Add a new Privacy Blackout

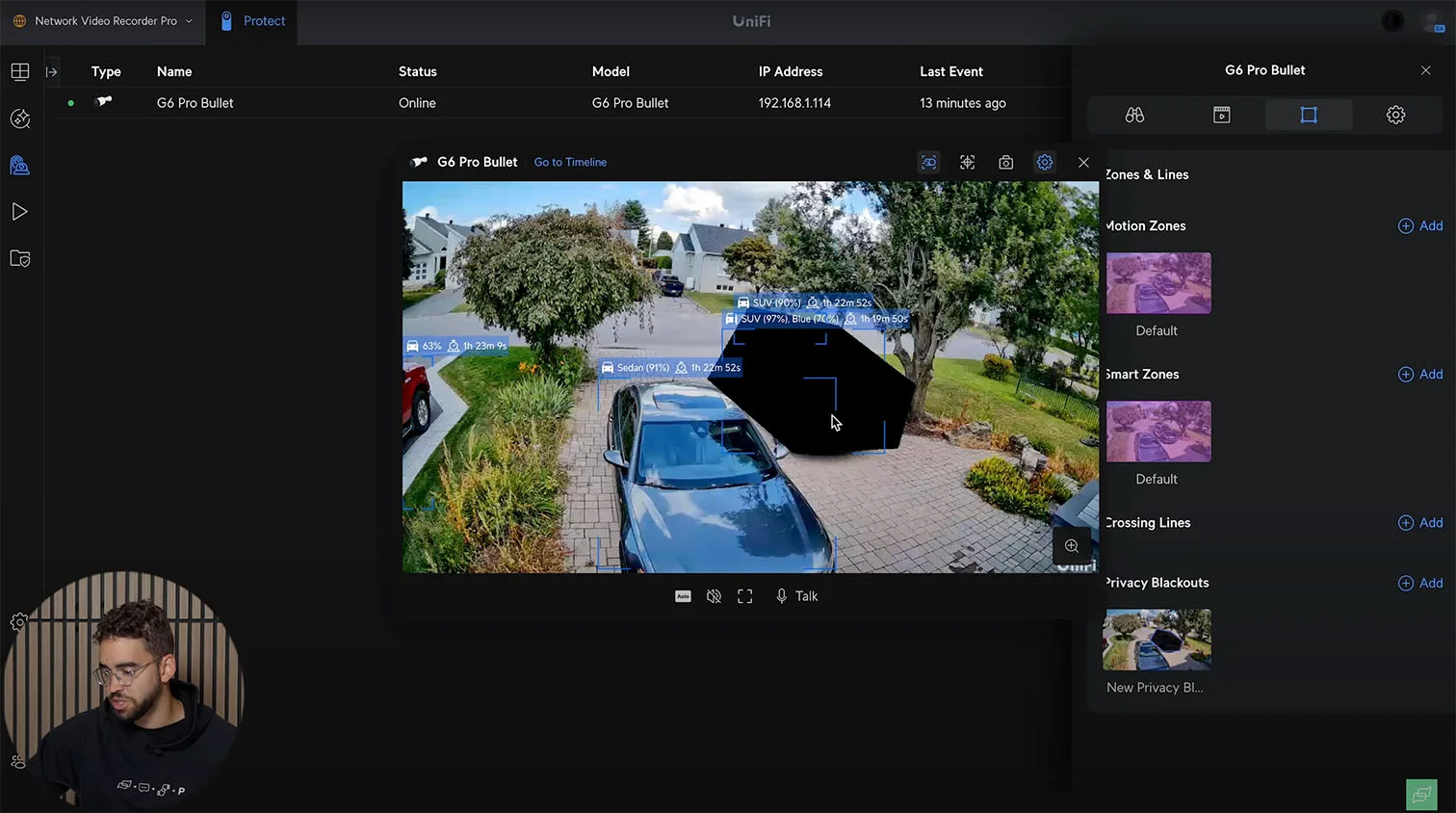(x=1420, y=583)
